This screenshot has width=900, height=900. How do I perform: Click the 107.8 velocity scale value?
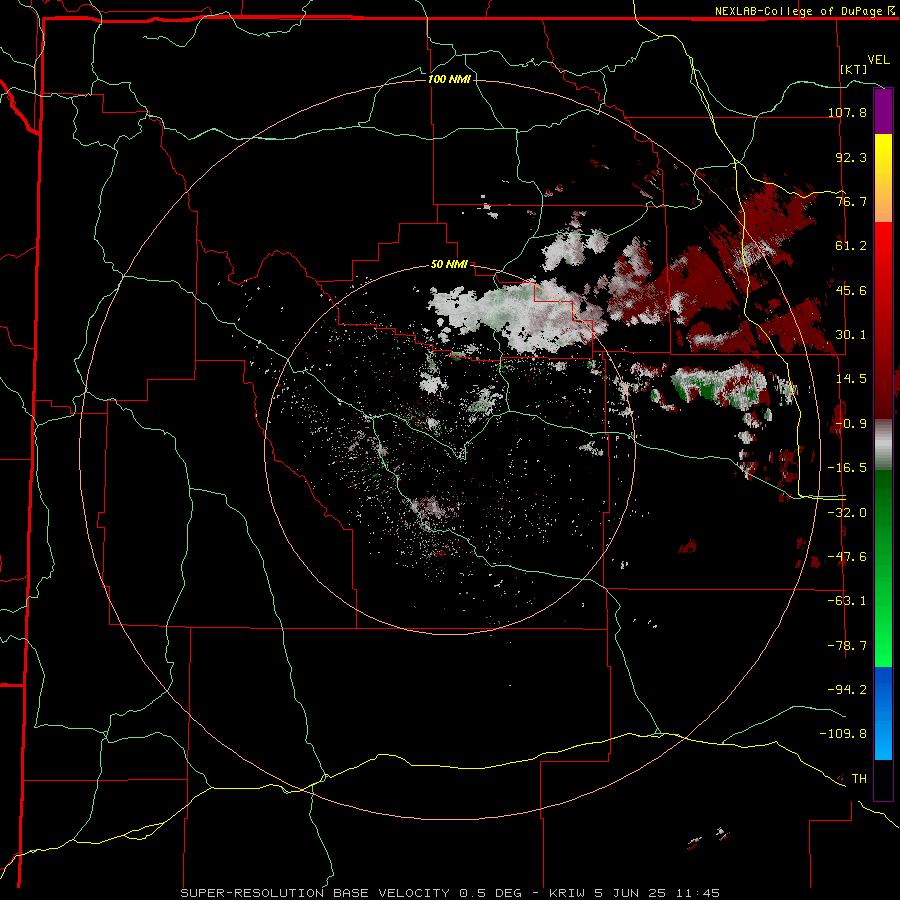pyautogui.click(x=847, y=112)
